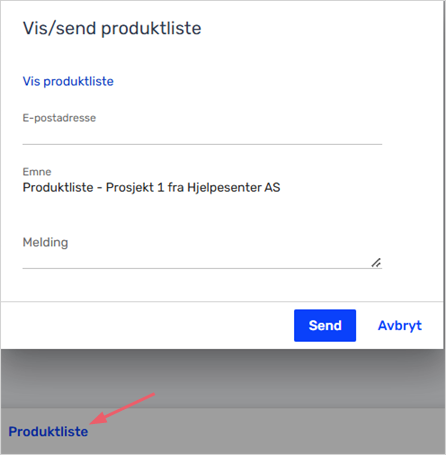This screenshot has height=455, width=446.
Task: Click the Melding placeholder label
Action: pyautogui.click(x=45, y=242)
